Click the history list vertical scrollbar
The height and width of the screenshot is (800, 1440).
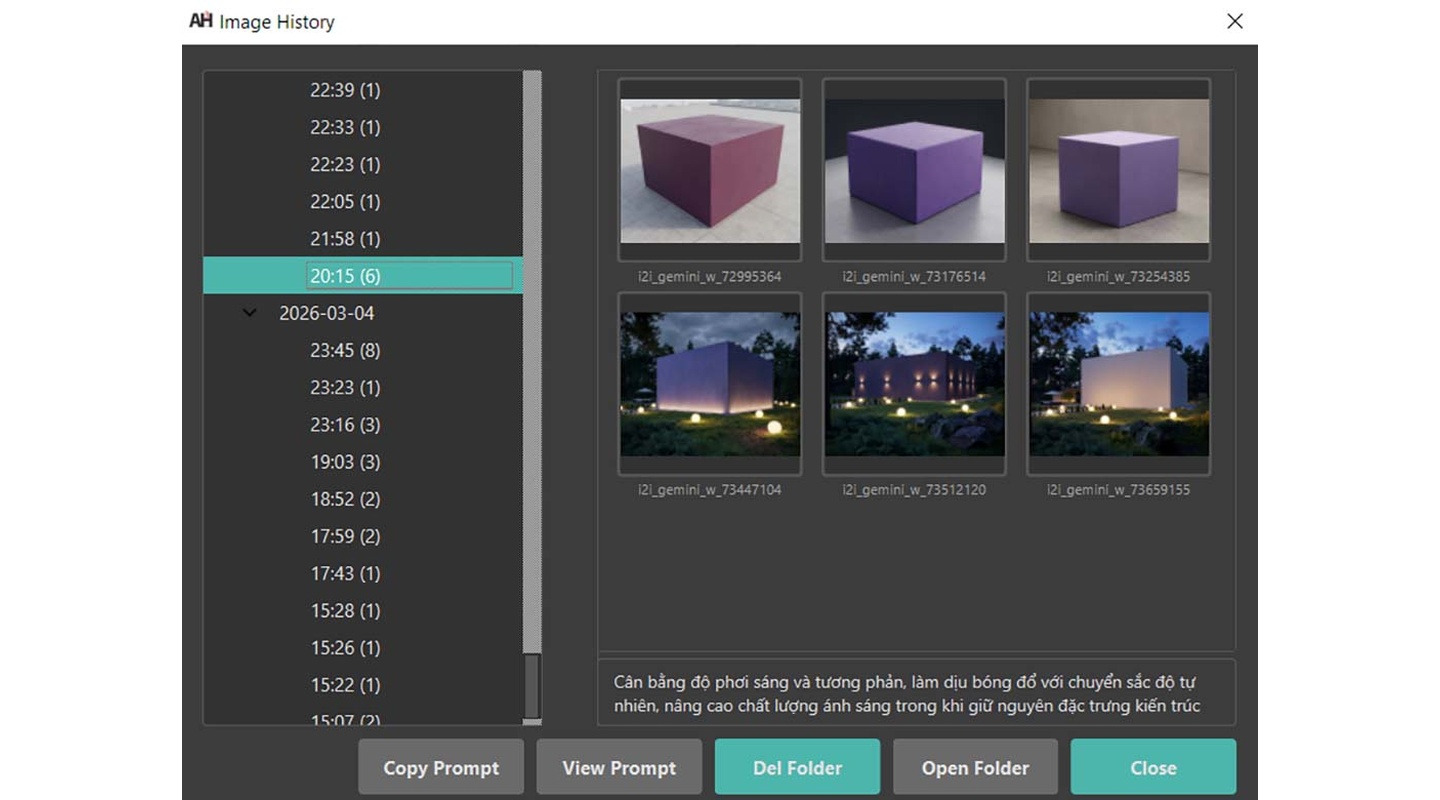[x=532, y=360]
